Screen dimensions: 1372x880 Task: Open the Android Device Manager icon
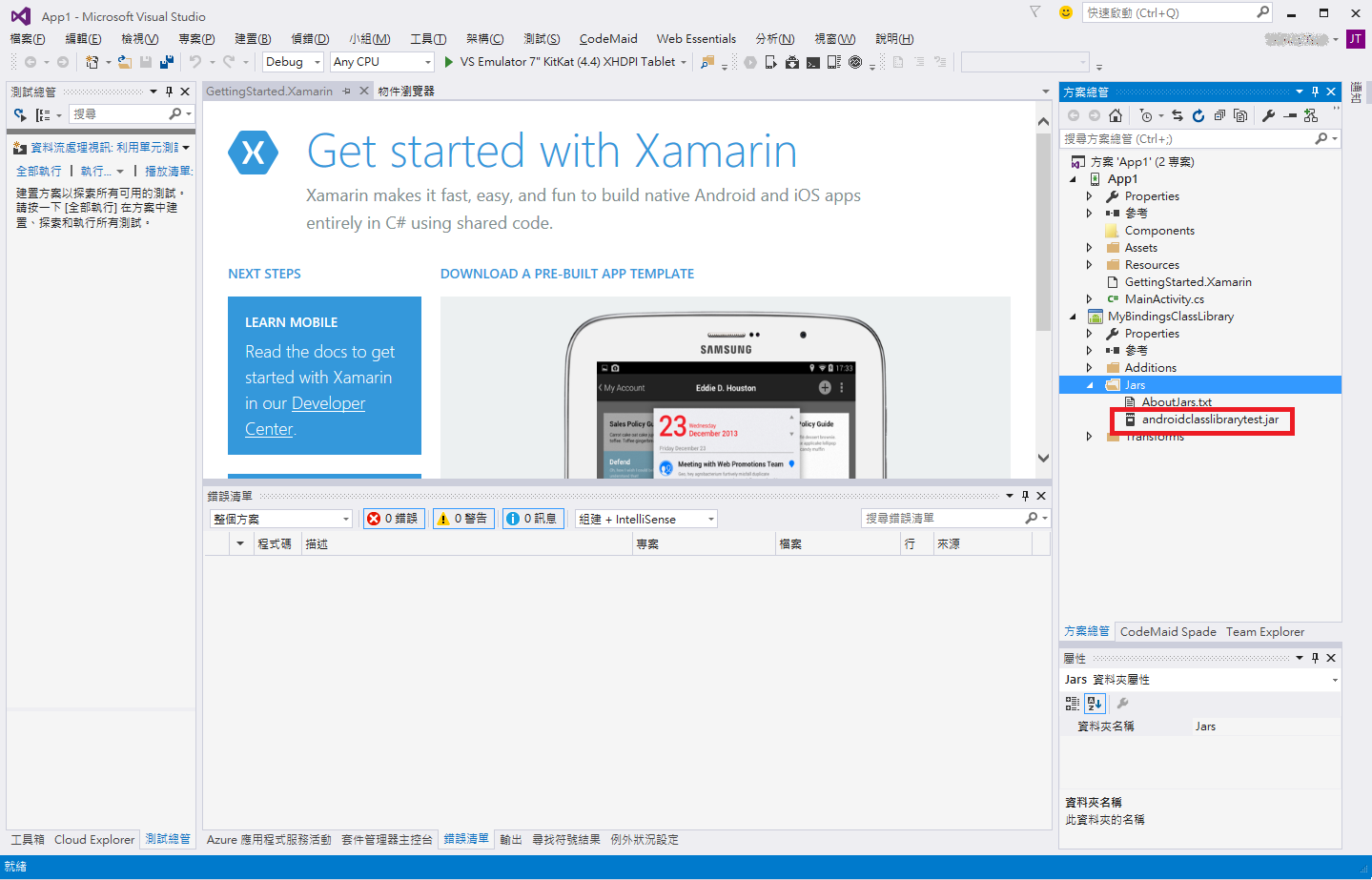pyautogui.click(x=771, y=62)
